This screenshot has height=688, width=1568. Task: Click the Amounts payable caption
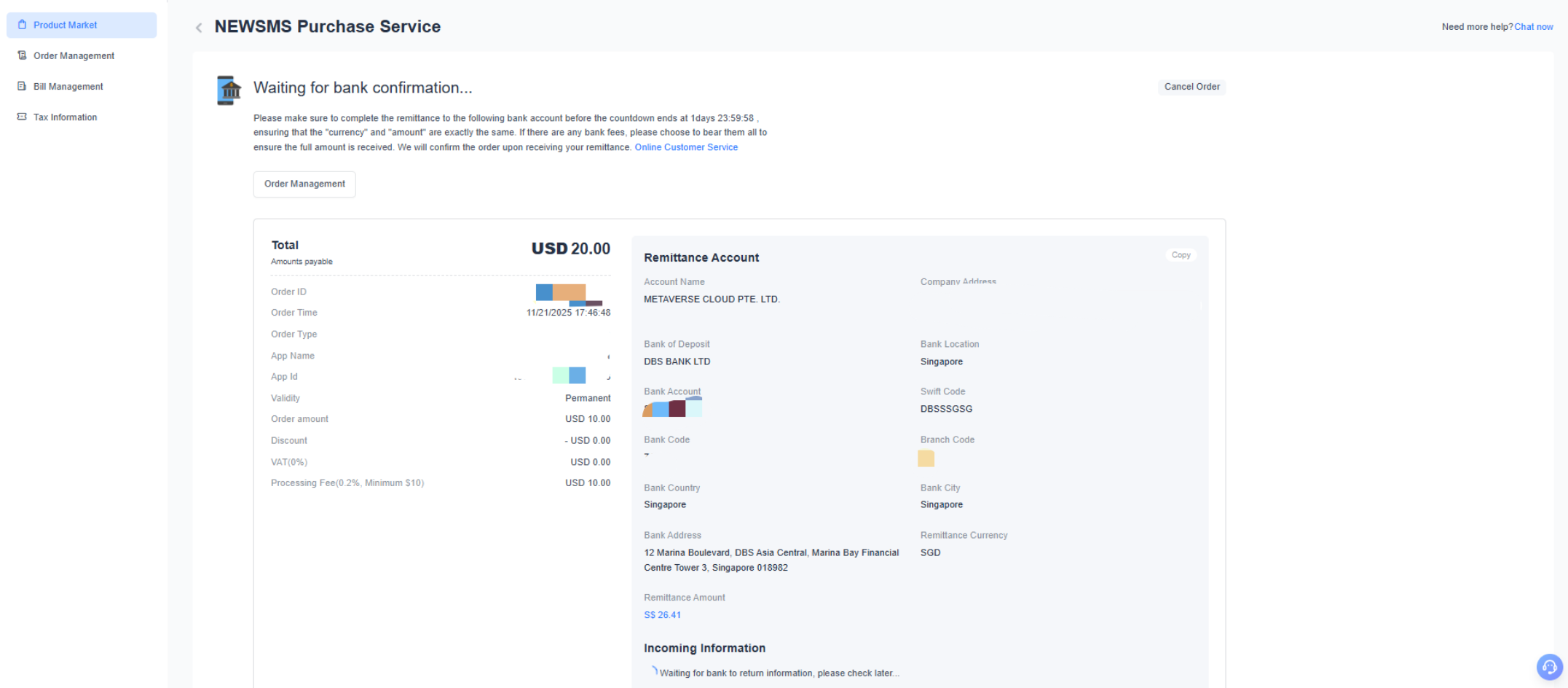(x=302, y=262)
